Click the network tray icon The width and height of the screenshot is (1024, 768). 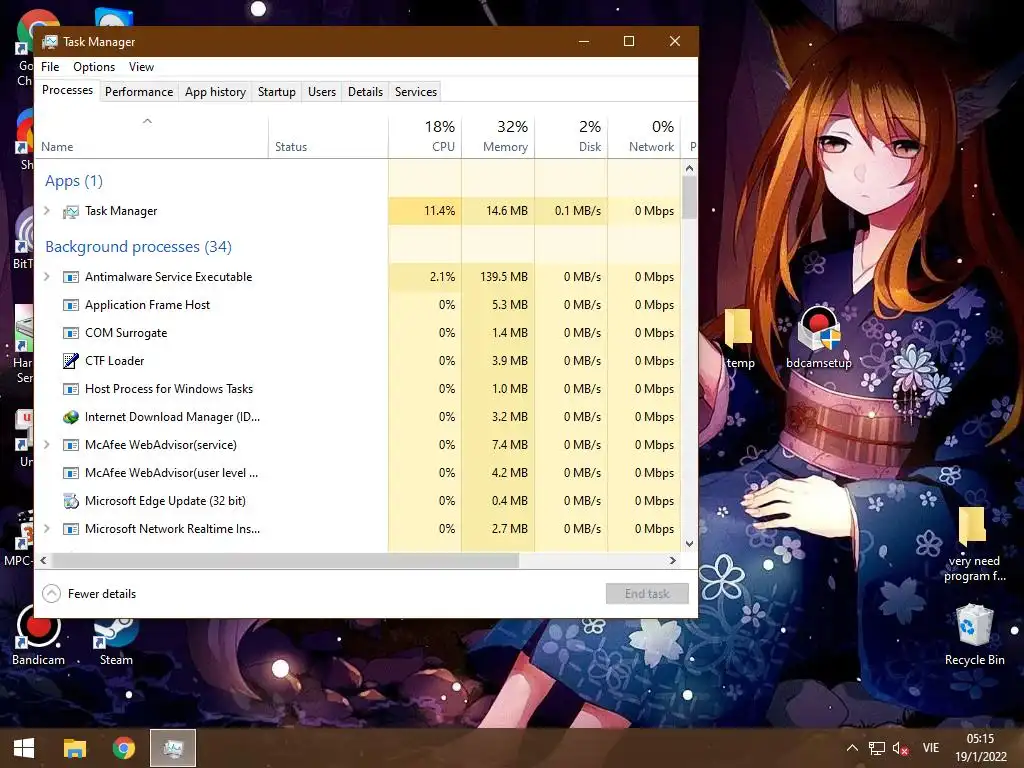click(876, 748)
